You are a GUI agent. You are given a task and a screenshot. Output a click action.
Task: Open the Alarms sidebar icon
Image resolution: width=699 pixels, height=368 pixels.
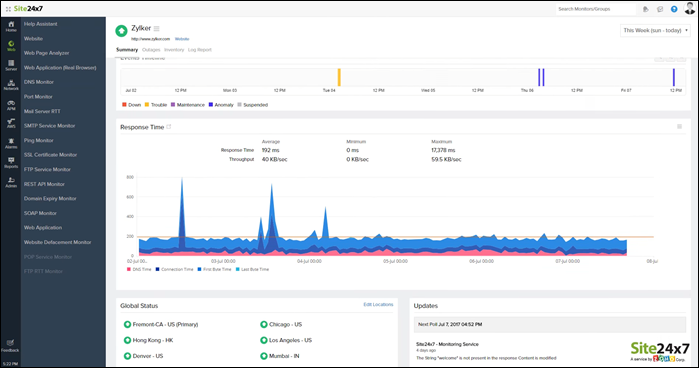click(x=11, y=143)
